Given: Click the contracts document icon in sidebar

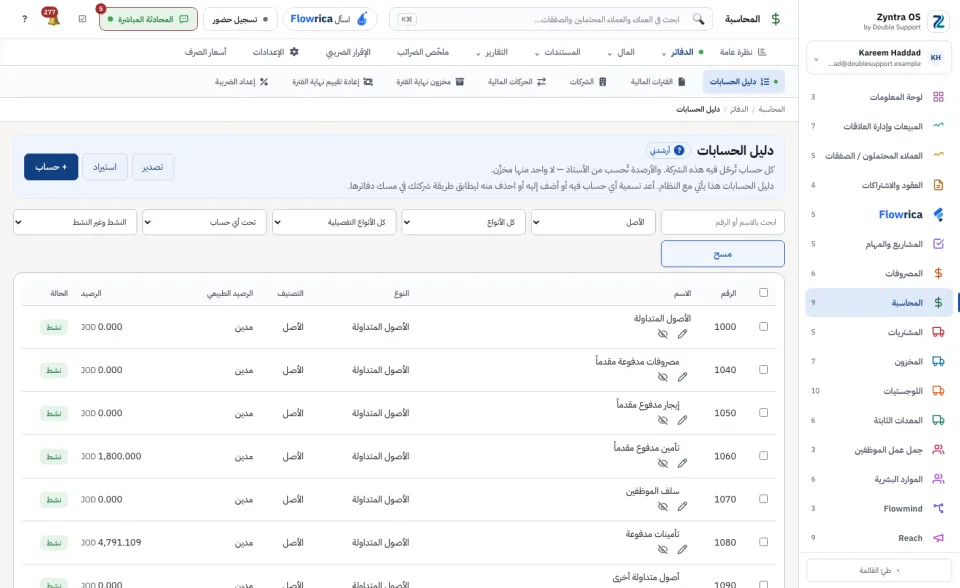Looking at the screenshot, I should point(938,185).
